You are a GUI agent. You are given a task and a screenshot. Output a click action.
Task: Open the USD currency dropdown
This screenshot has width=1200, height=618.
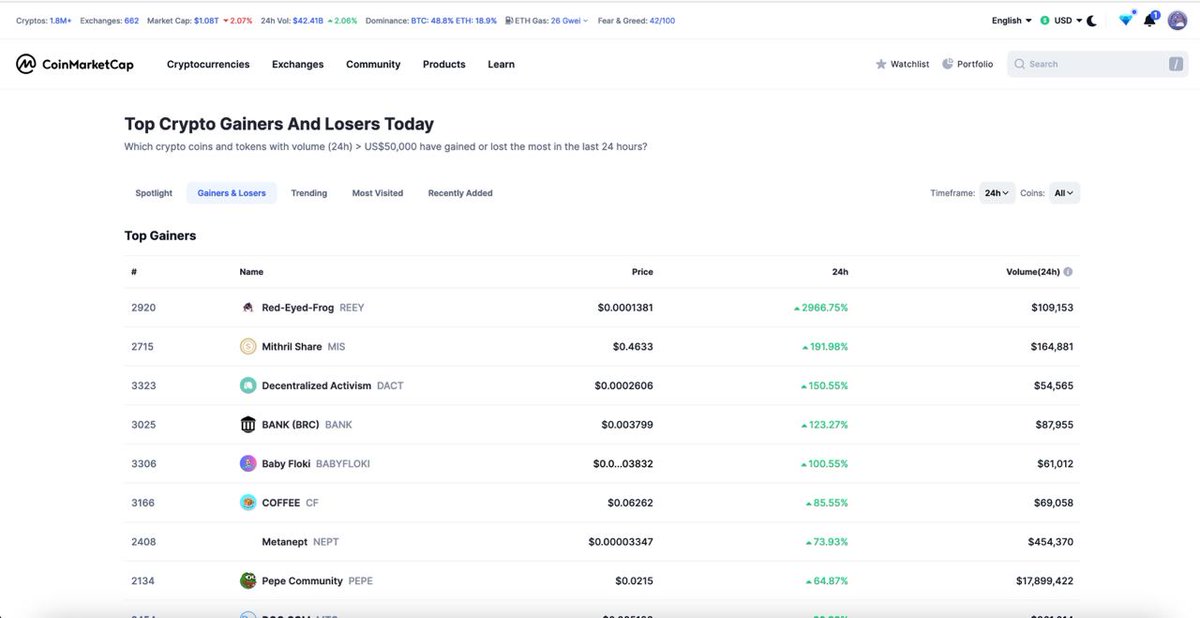1061,20
